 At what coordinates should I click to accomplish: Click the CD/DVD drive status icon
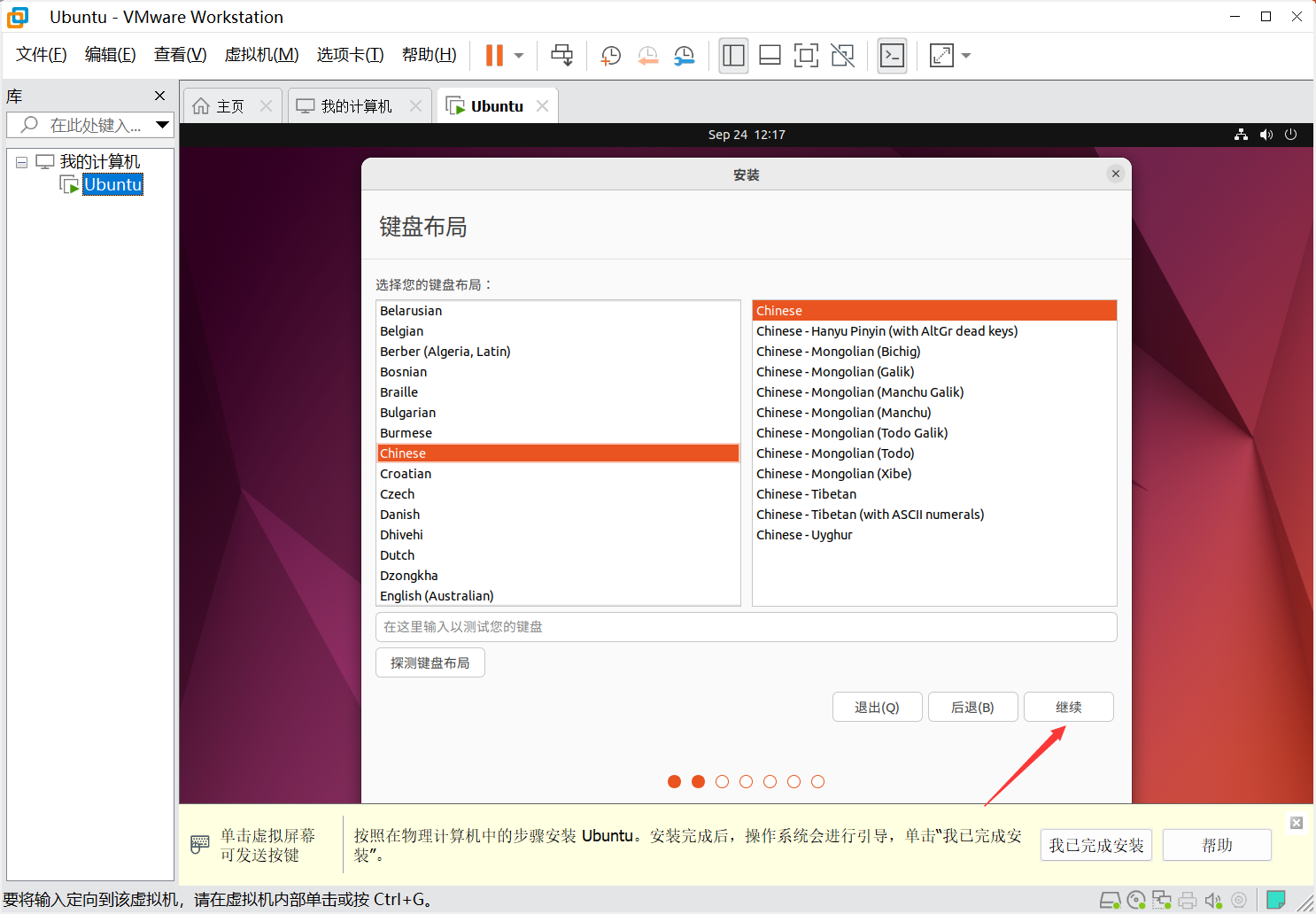pyautogui.click(x=1136, y=901)
